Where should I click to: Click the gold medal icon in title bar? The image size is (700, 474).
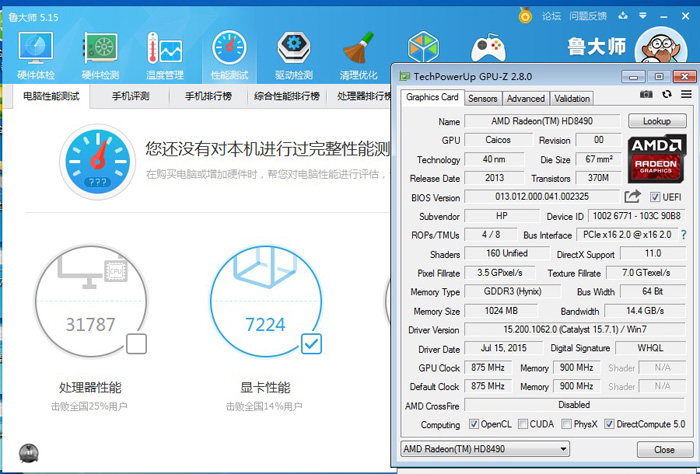click(x=525, y=16)
